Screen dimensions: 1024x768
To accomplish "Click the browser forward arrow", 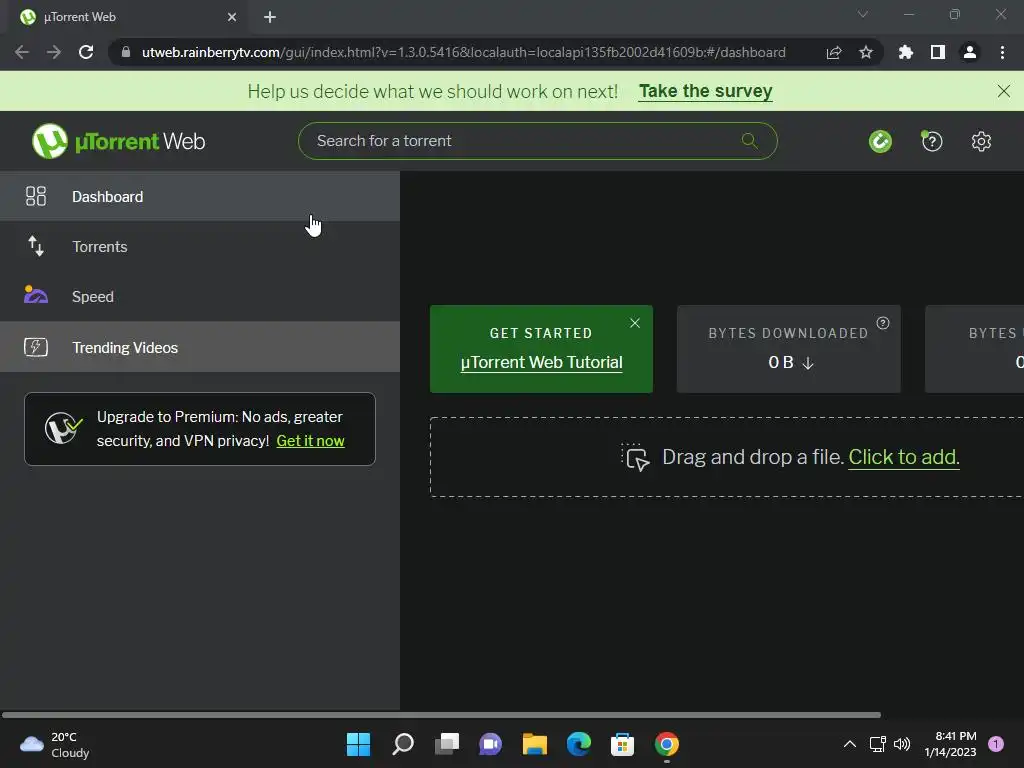I will 54,52.
